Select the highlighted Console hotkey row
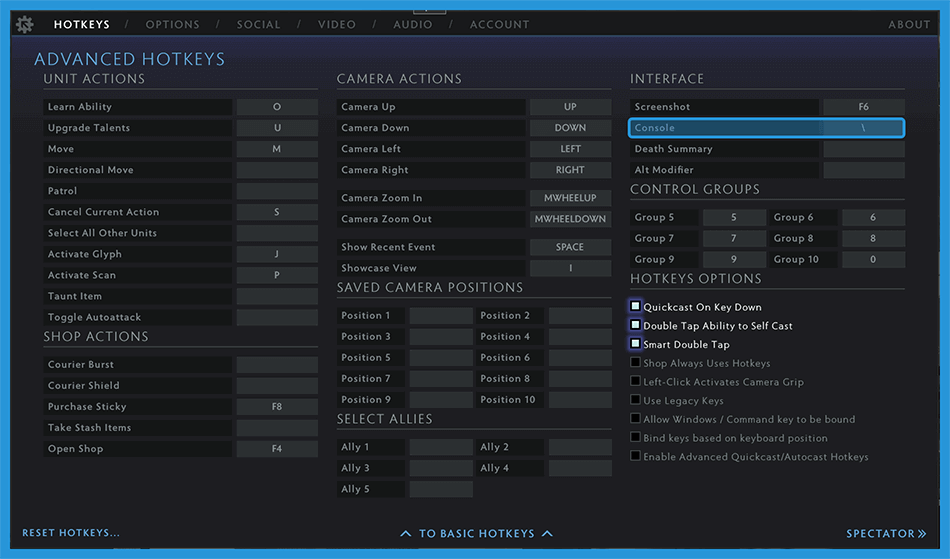Screen dimensions: 950x559 pyautogui.click(x=767, y=128)
